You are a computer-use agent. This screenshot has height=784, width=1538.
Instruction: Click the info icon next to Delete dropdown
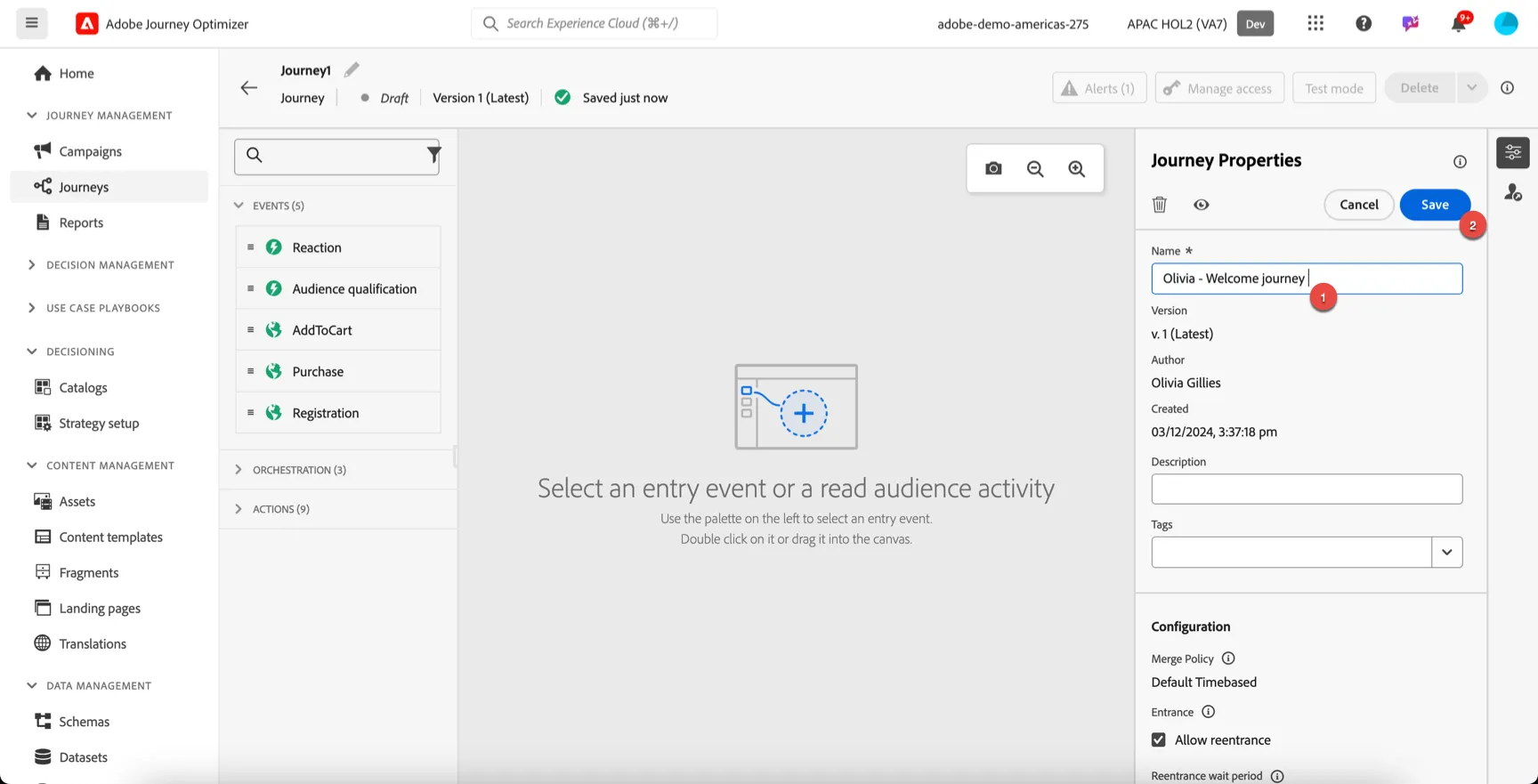pyautogui.click(x=1507, y=87)
